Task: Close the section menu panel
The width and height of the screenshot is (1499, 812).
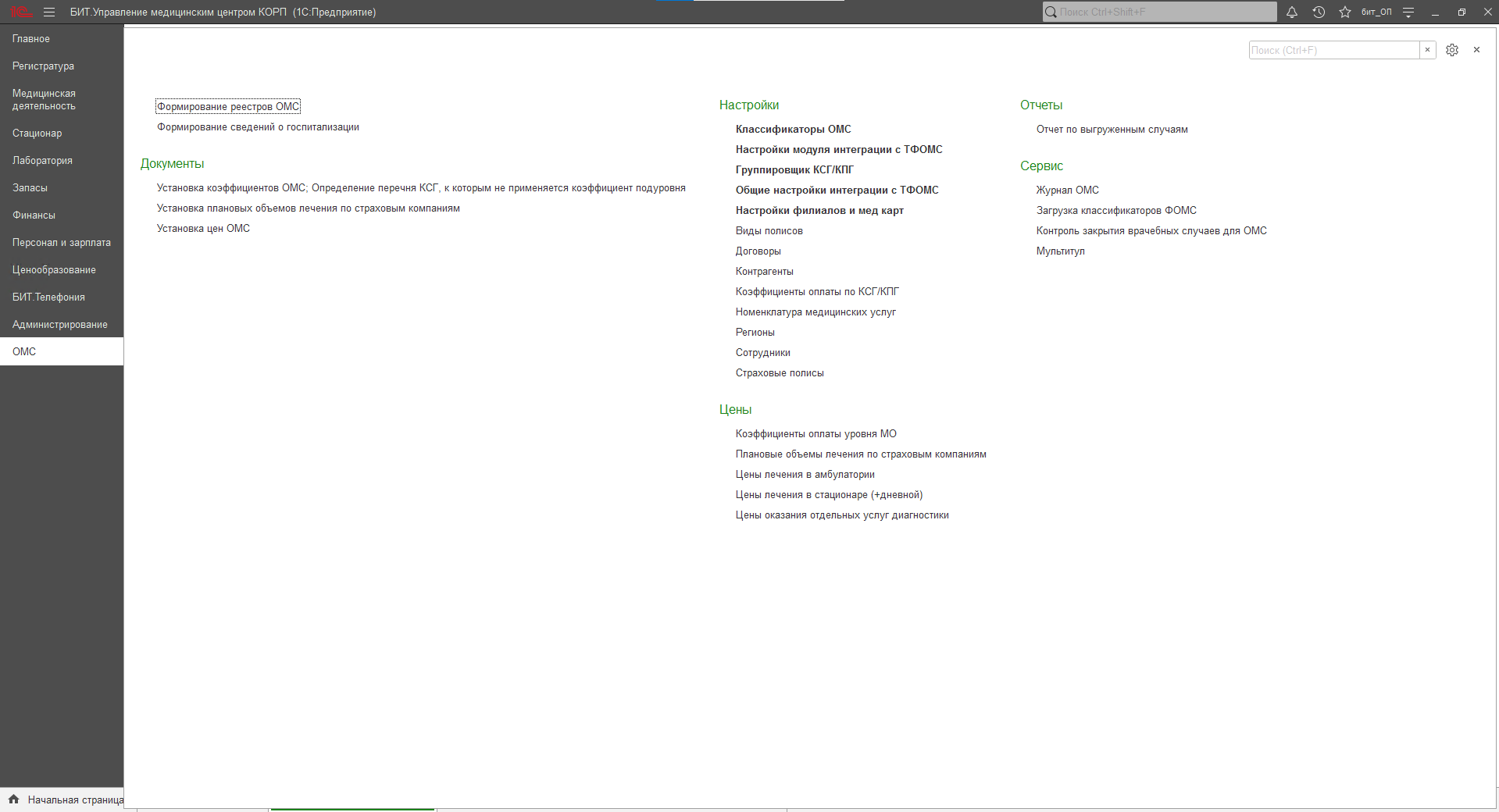Action: 1476,50
